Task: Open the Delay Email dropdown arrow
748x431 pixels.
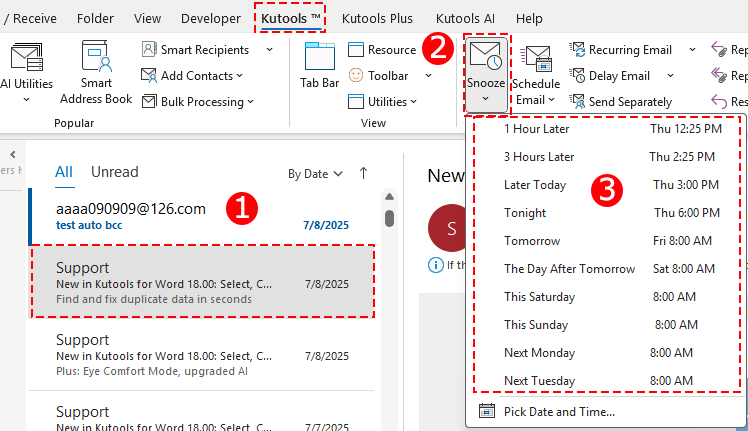Action: point(670,75)
